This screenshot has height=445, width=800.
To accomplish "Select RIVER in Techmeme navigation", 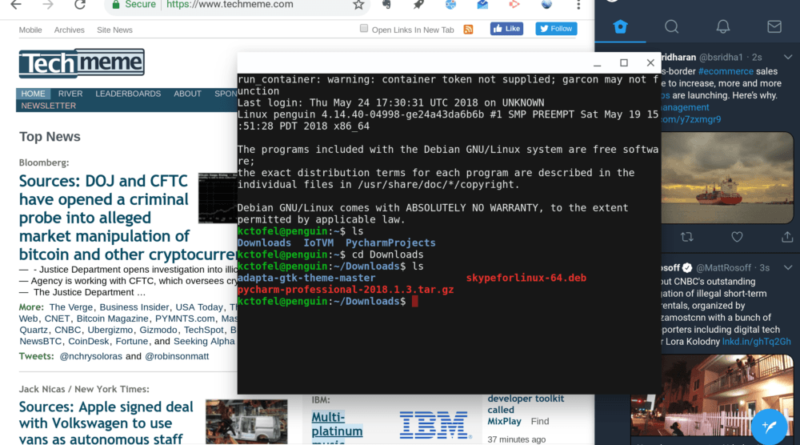I will click(70, 94).
